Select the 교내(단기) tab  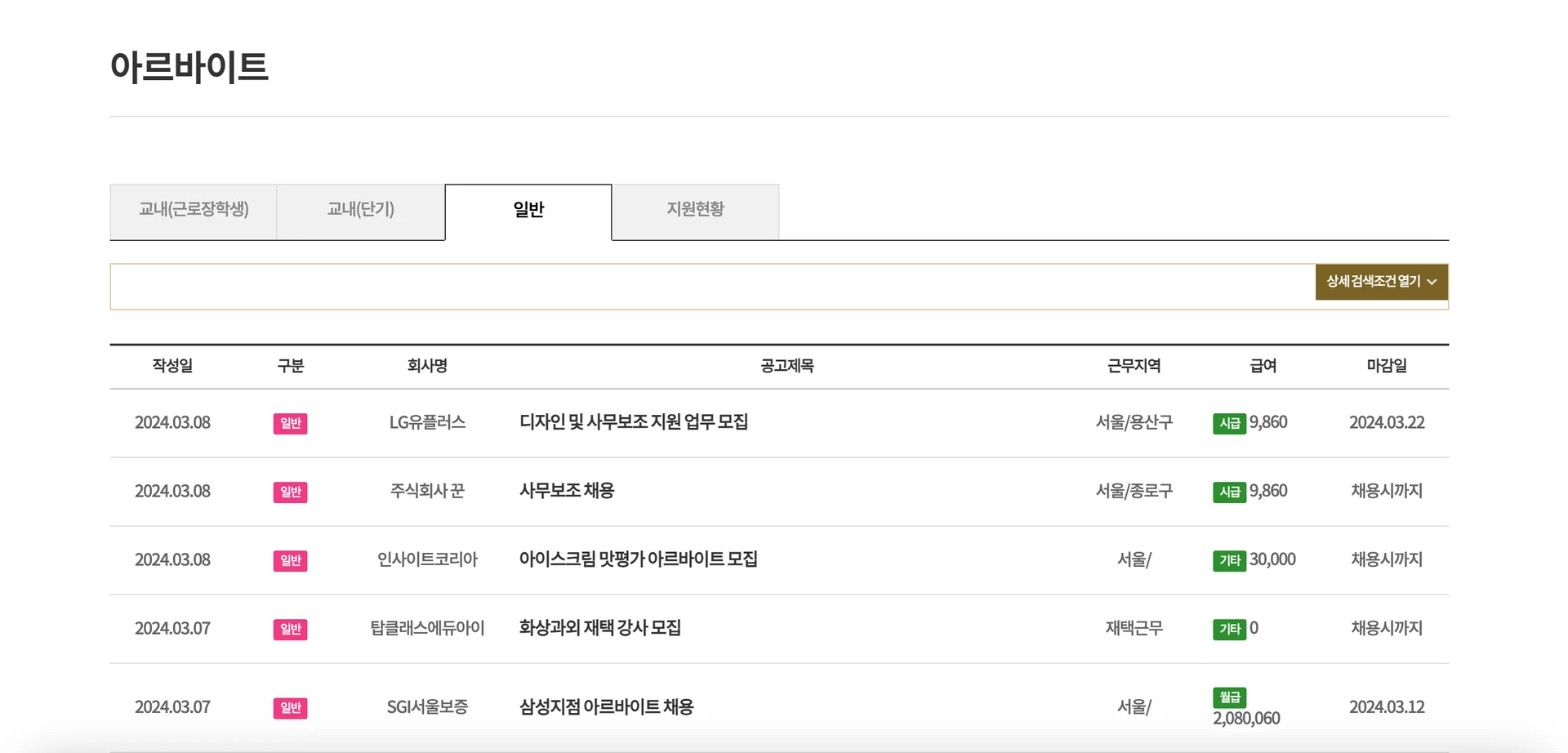click(x=361, y=211)
